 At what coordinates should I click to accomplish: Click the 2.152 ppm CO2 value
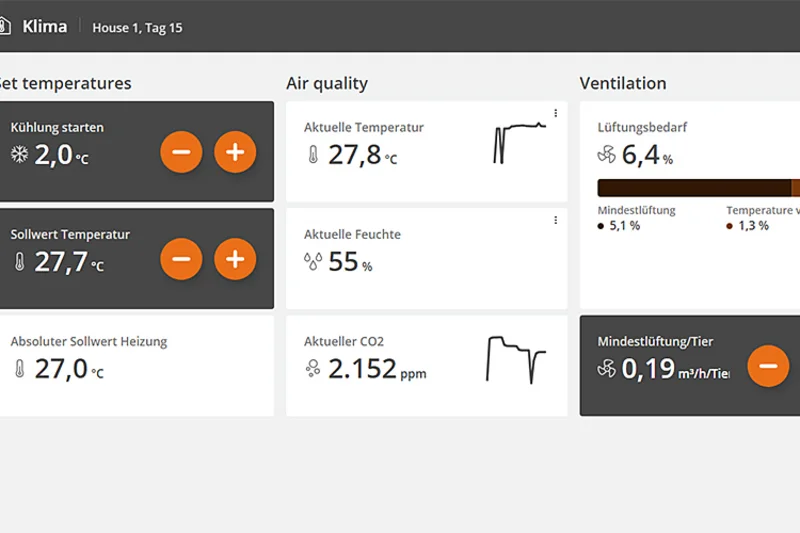[x=377, y=369]
